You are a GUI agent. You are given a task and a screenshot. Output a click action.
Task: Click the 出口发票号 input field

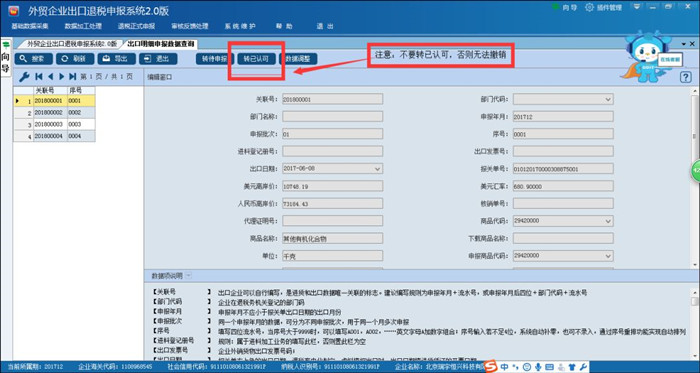pyautogui.click(x=563, y=151)
